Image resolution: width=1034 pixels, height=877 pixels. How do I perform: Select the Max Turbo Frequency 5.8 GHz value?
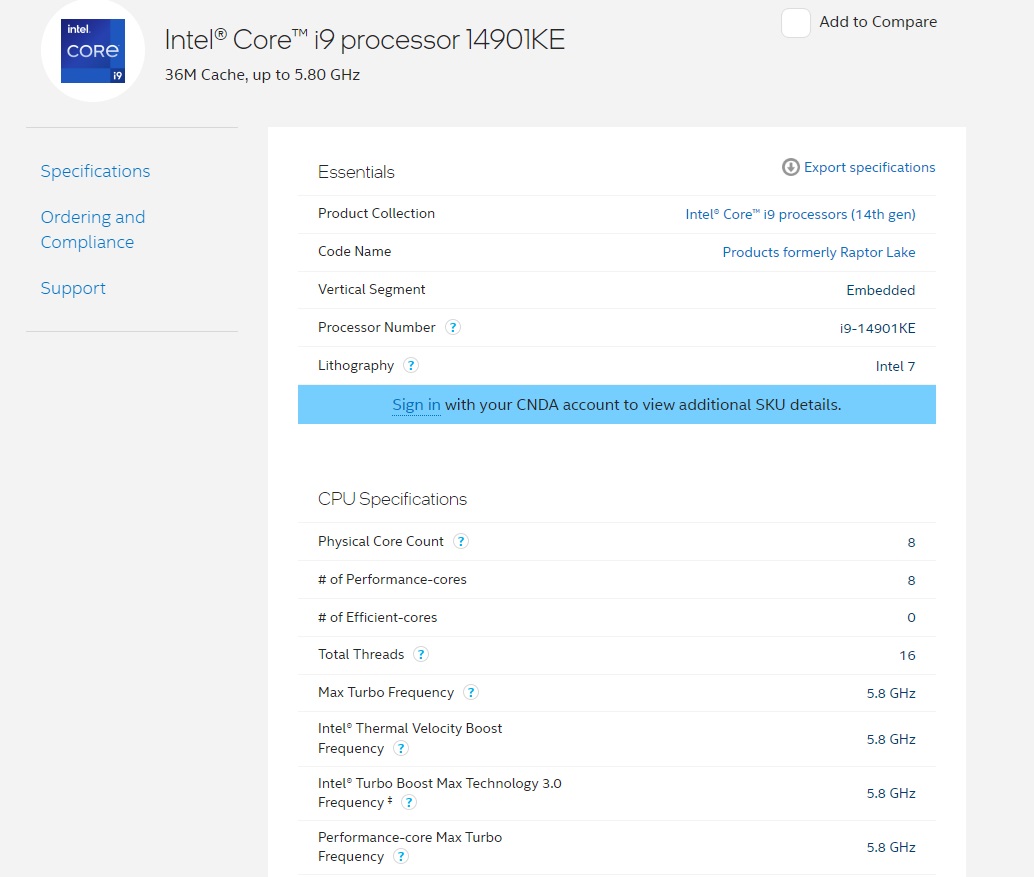tap(891, 693)
